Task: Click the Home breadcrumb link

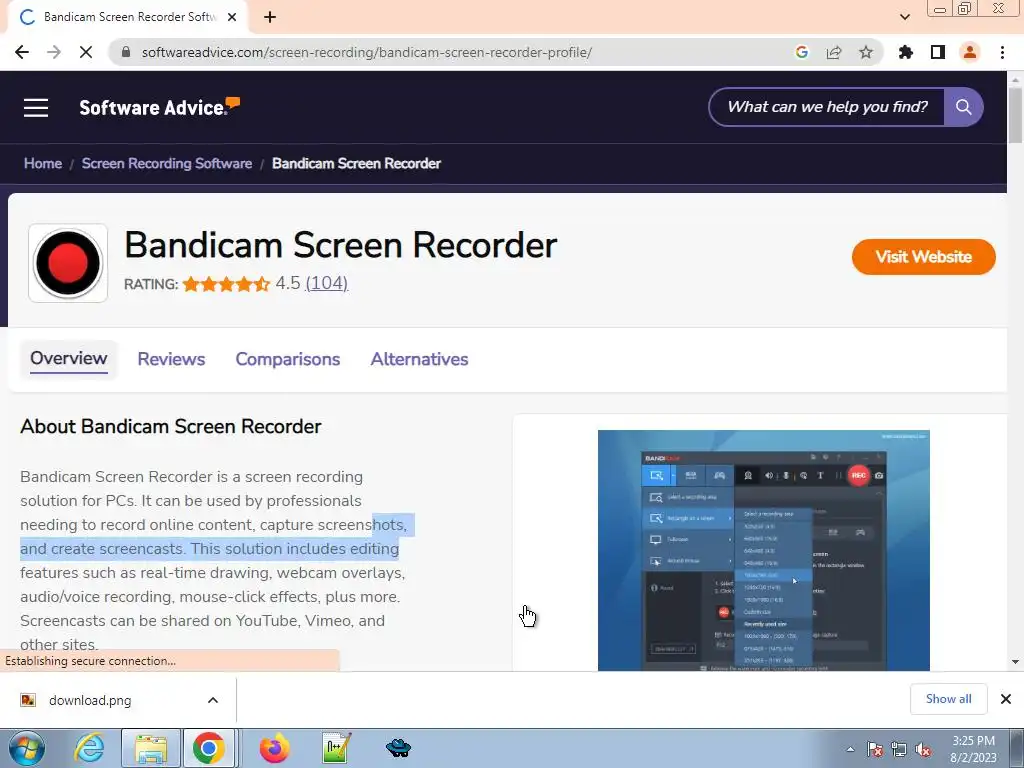Action: (x=42, y=163)
